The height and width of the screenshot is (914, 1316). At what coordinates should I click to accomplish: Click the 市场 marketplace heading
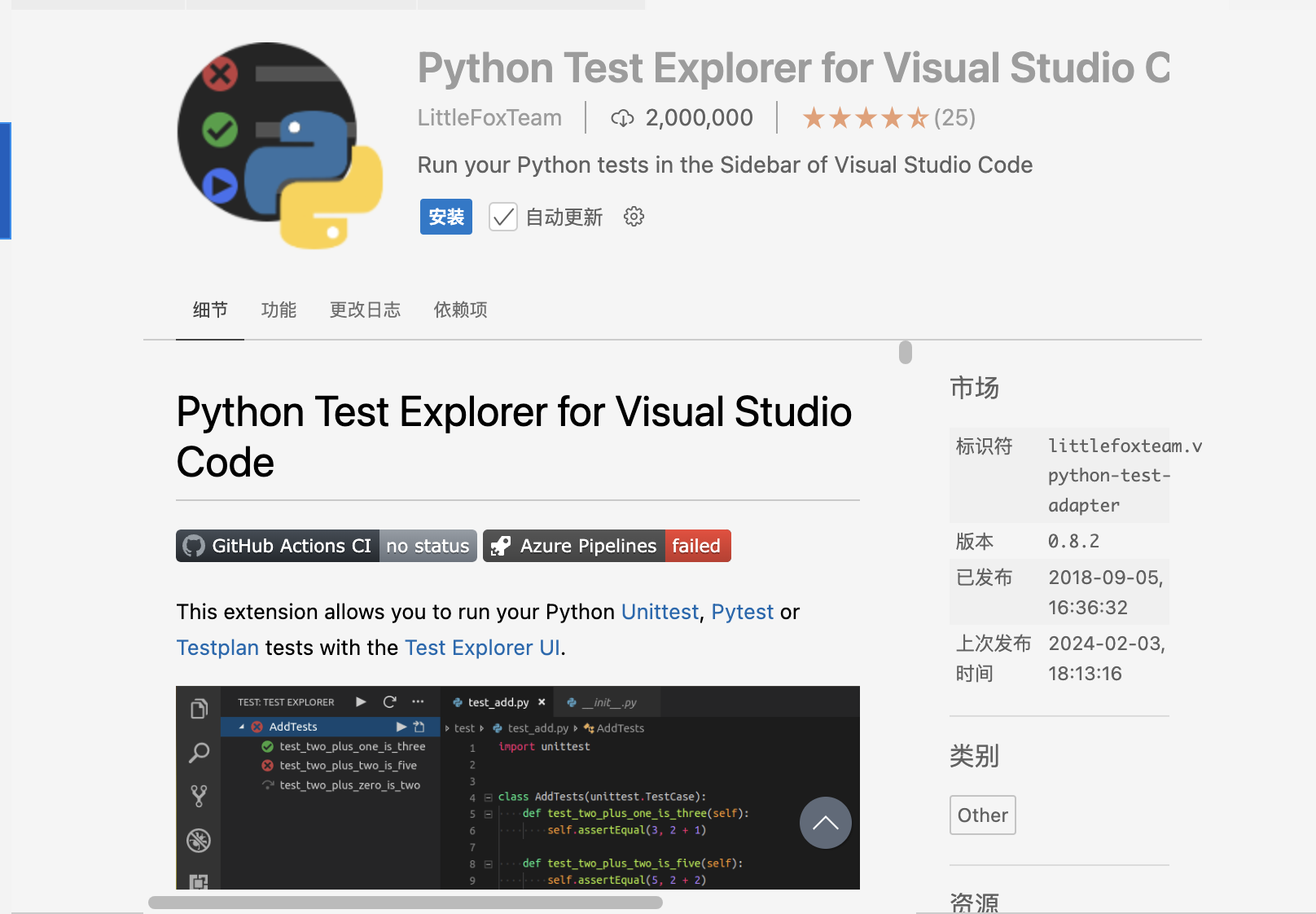tap(974, 388)
